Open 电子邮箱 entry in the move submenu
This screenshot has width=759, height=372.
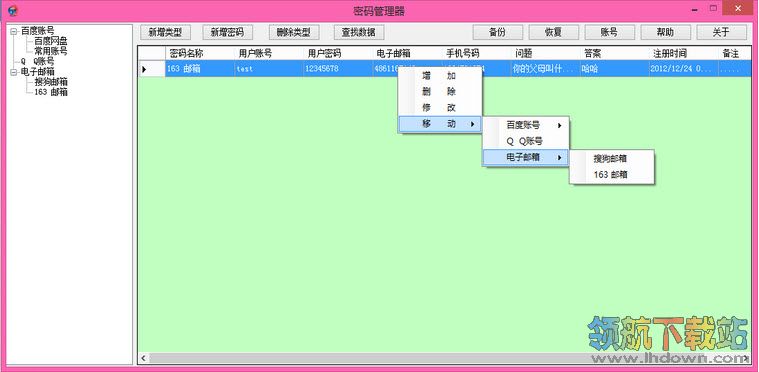pos(526,157)
